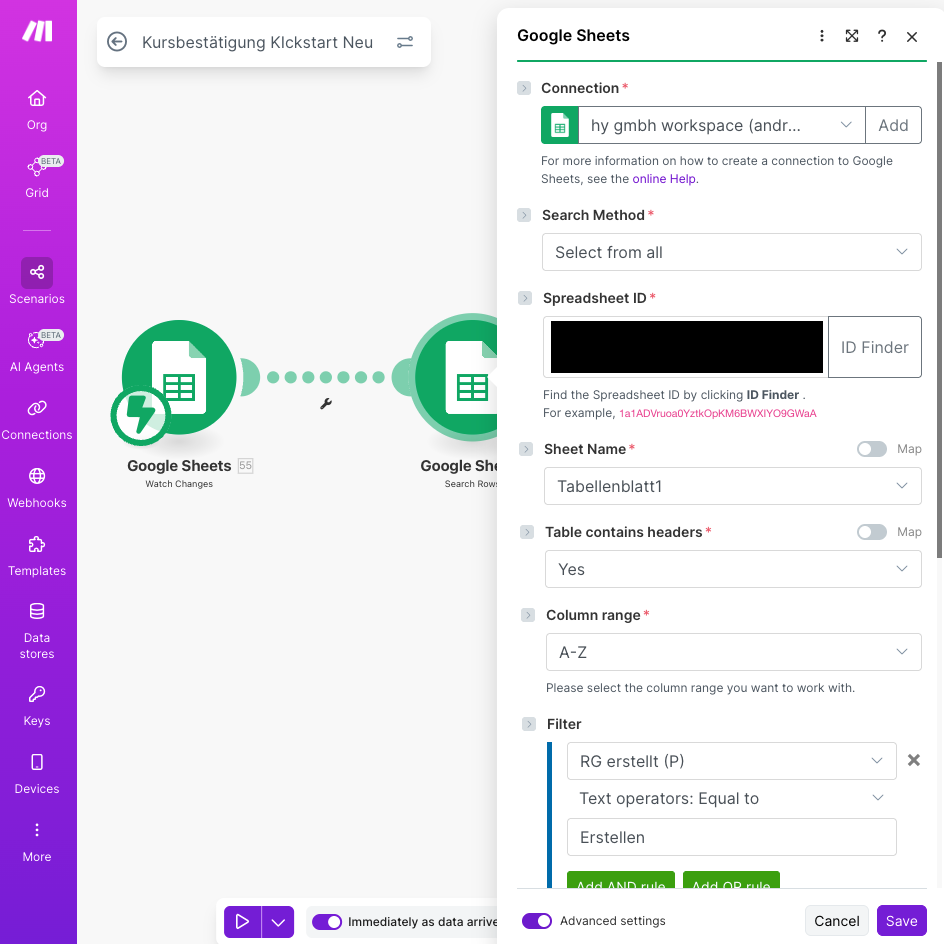Expand the Table contains headers info chevron

[527, 532]
